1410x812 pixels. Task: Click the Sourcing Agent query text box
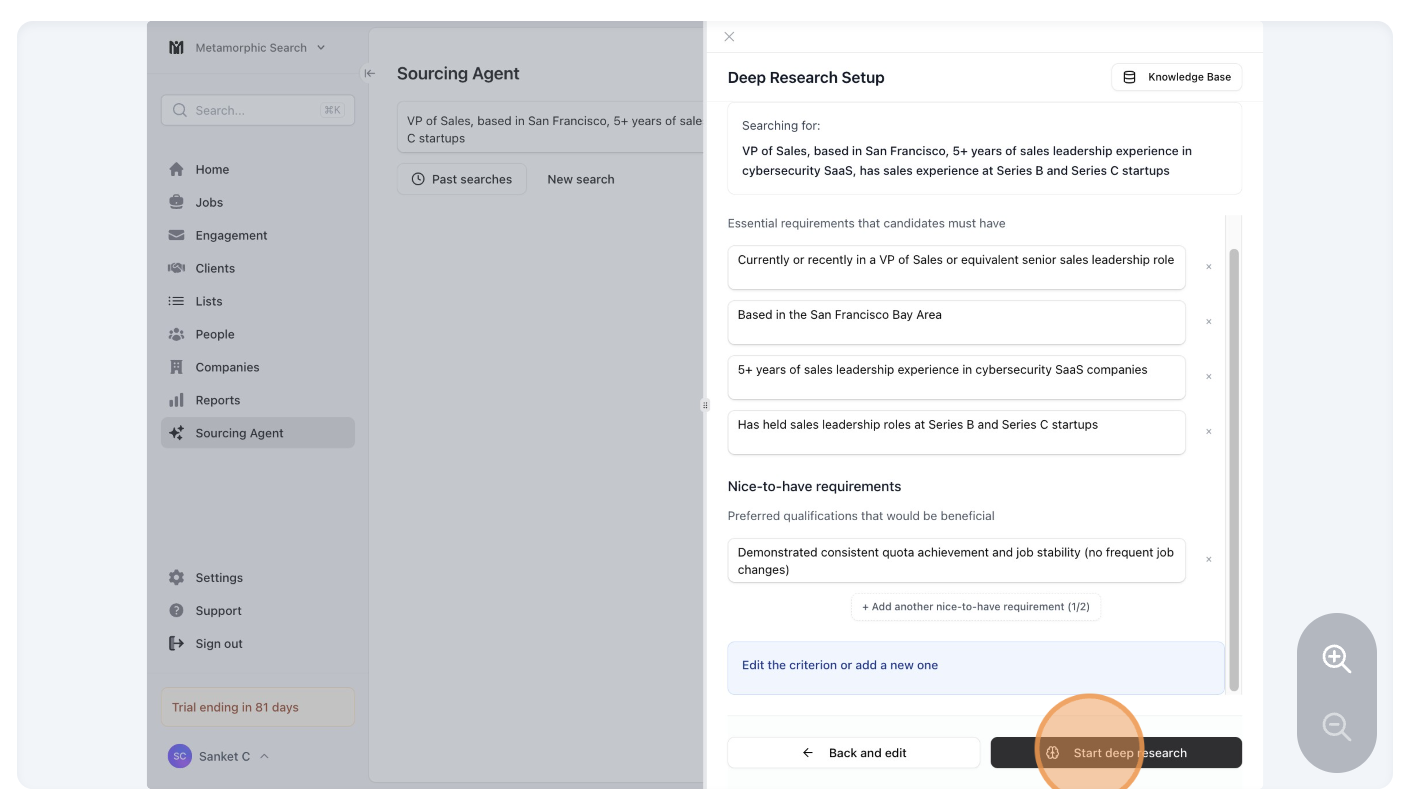pos(552,129)
